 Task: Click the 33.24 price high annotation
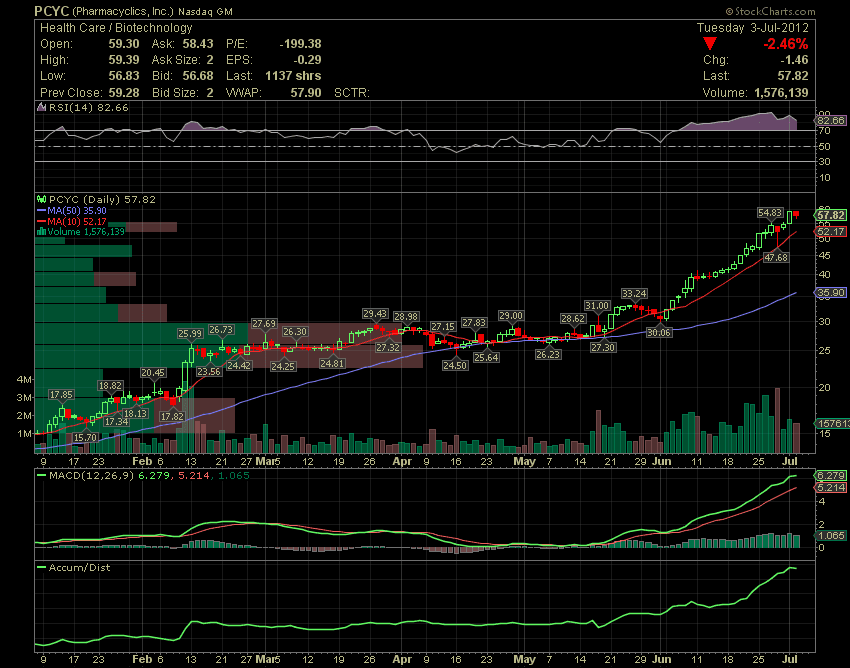[634, 293]
